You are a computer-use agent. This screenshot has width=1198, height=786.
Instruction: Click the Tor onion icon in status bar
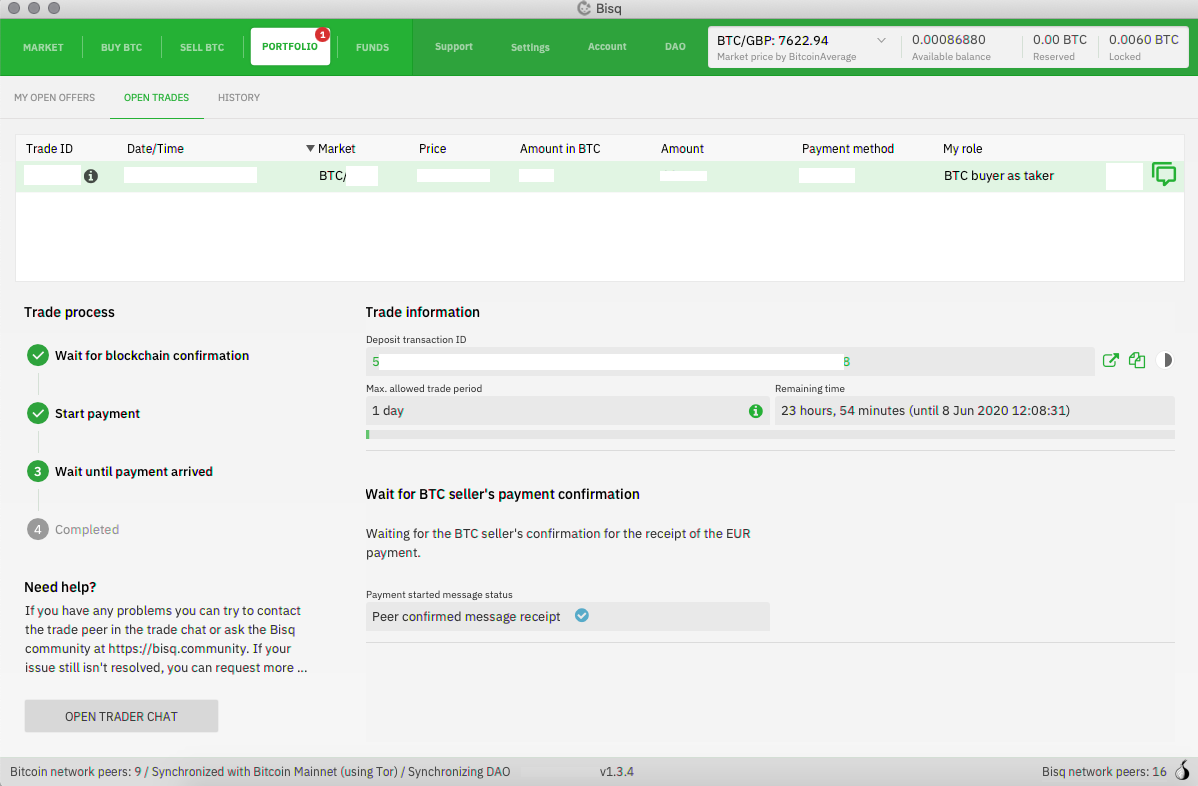point(1182,771)
